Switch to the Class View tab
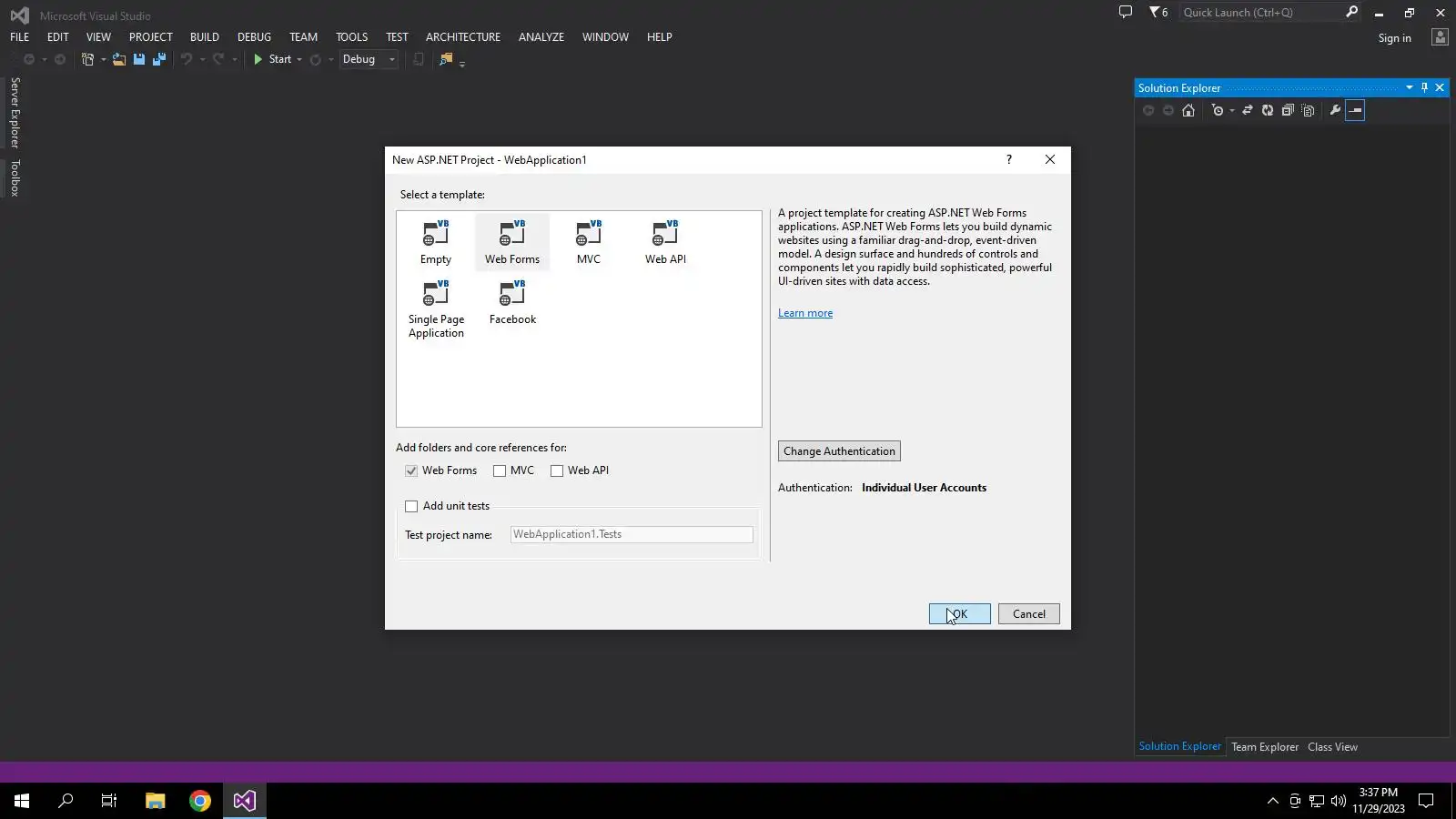Screen dimensions: 1456x819 [1333, 747]
